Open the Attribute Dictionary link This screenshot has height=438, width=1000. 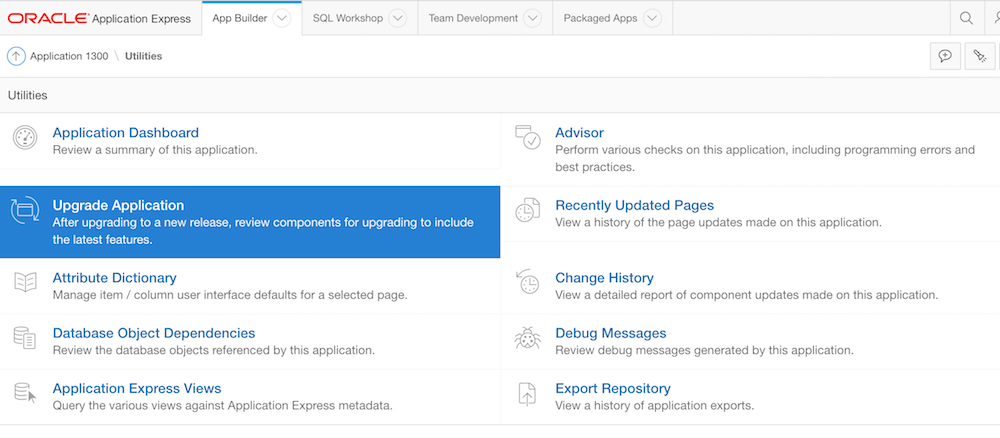pos(114,278)
